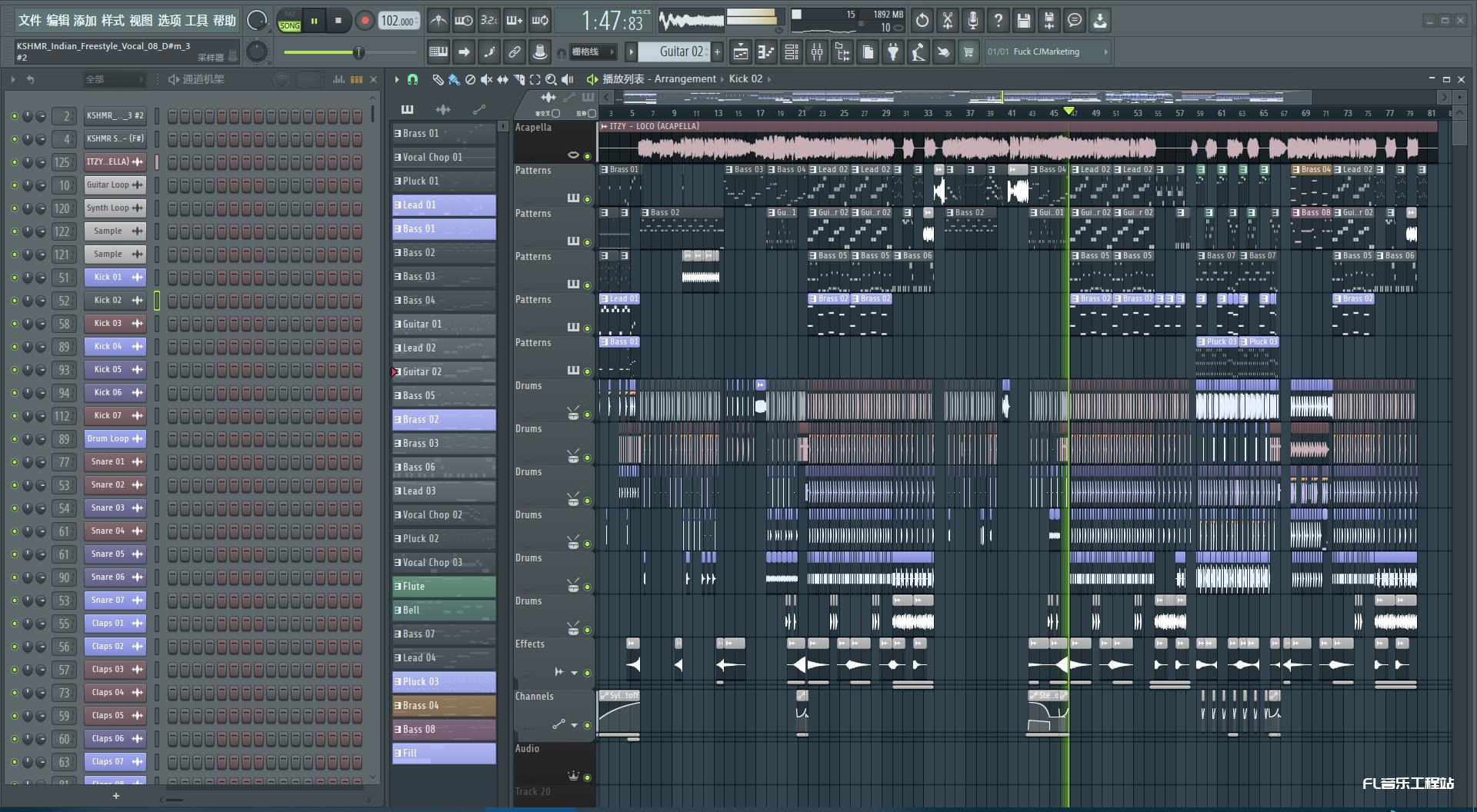Screen dimensions: 1477x812
Task: Open the 全部 channel filter dropdown
Action: pyautogui.click(x=114, y=79)
